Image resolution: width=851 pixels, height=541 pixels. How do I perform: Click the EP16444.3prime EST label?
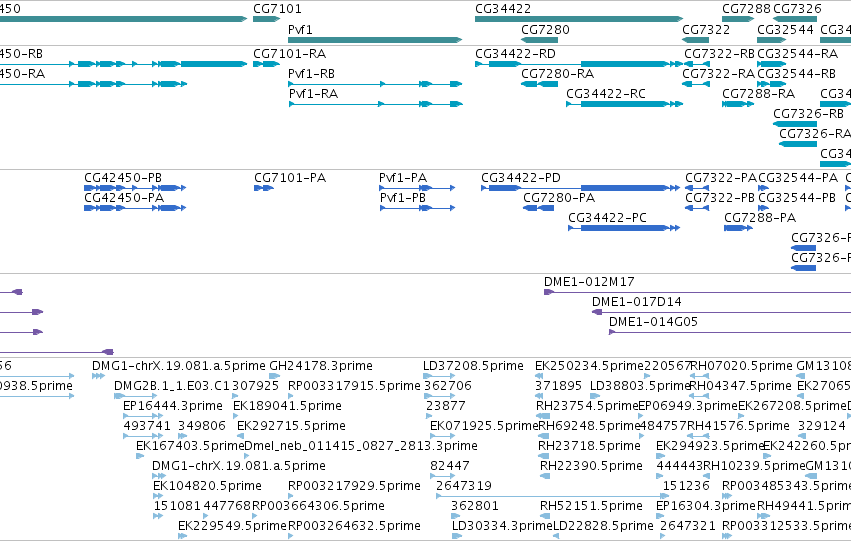(x=173, y=406)
